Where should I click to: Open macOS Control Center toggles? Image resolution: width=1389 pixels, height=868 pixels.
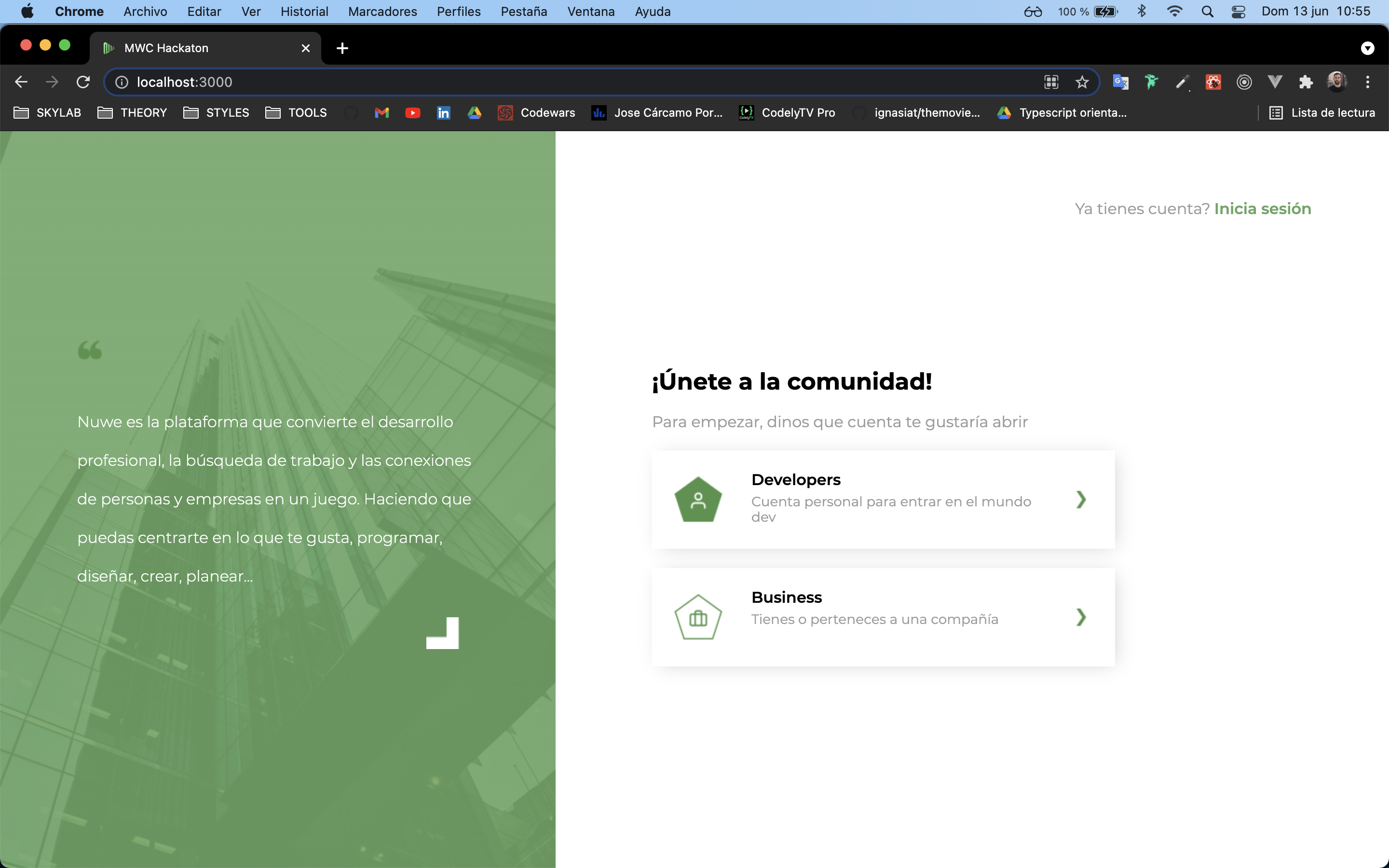(x=1238, y=12)
